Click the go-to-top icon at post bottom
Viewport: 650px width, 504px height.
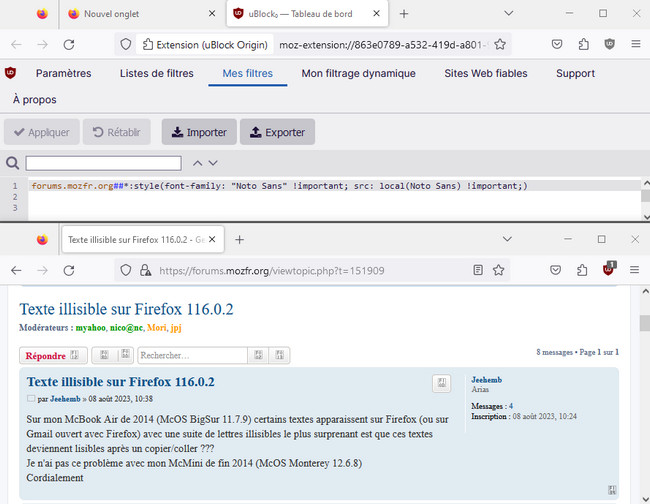(612, 489)
